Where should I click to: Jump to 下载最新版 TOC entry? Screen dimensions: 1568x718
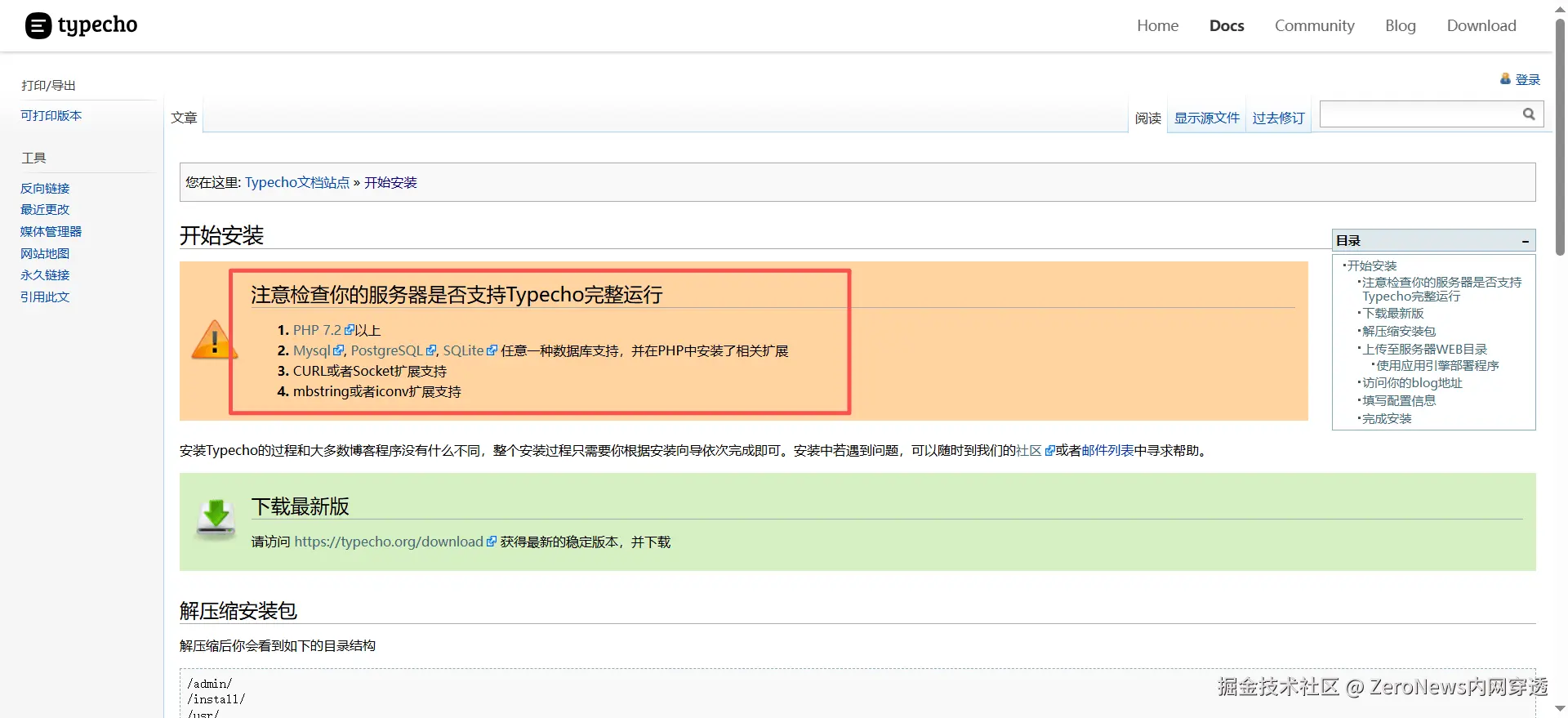(1393, 313)
